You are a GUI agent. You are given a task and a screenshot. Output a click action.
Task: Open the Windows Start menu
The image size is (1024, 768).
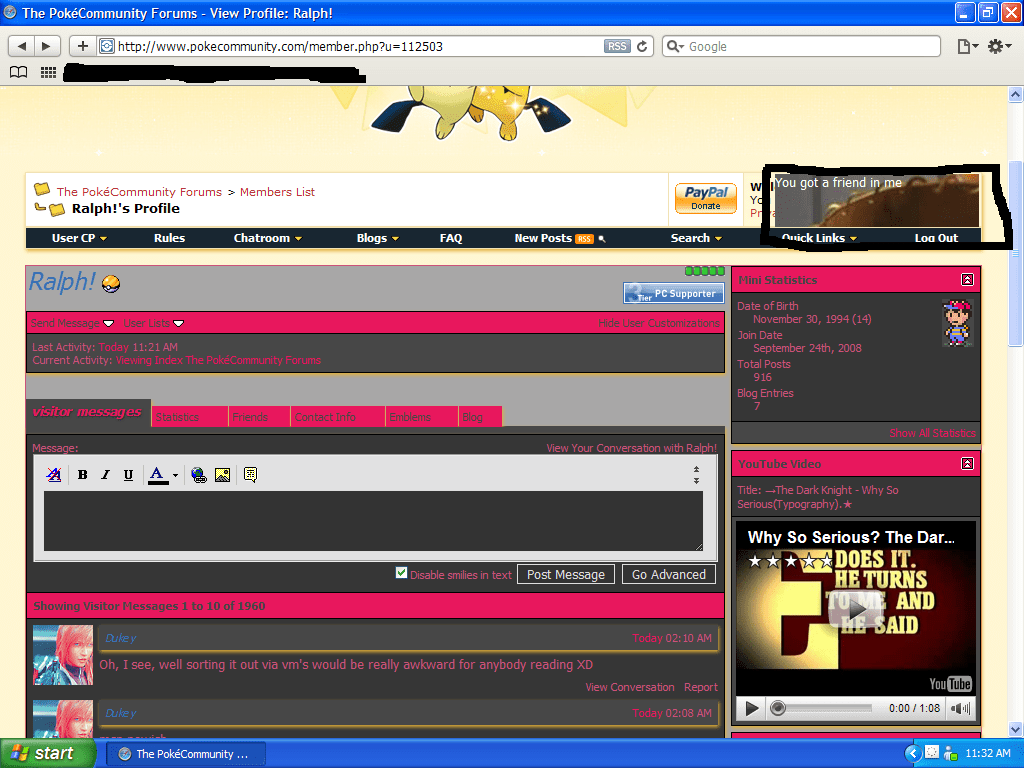tap(47, 754)
